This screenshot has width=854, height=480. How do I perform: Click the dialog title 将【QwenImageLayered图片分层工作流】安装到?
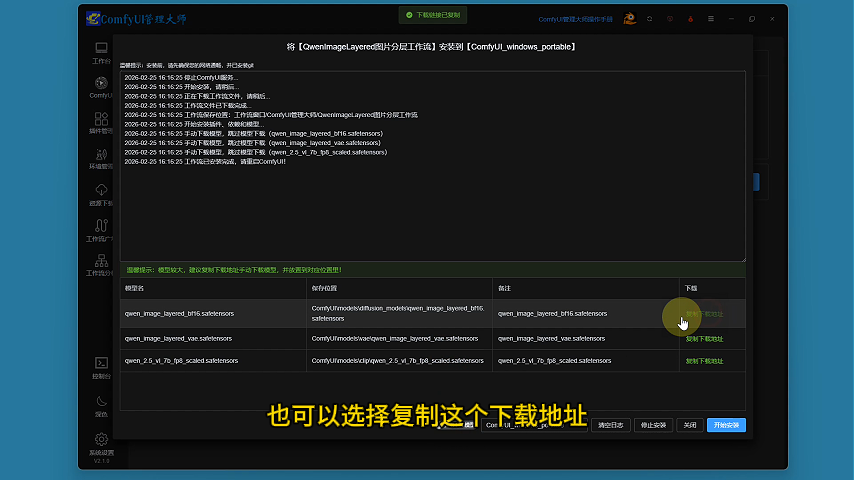click(x=432, y=47)
